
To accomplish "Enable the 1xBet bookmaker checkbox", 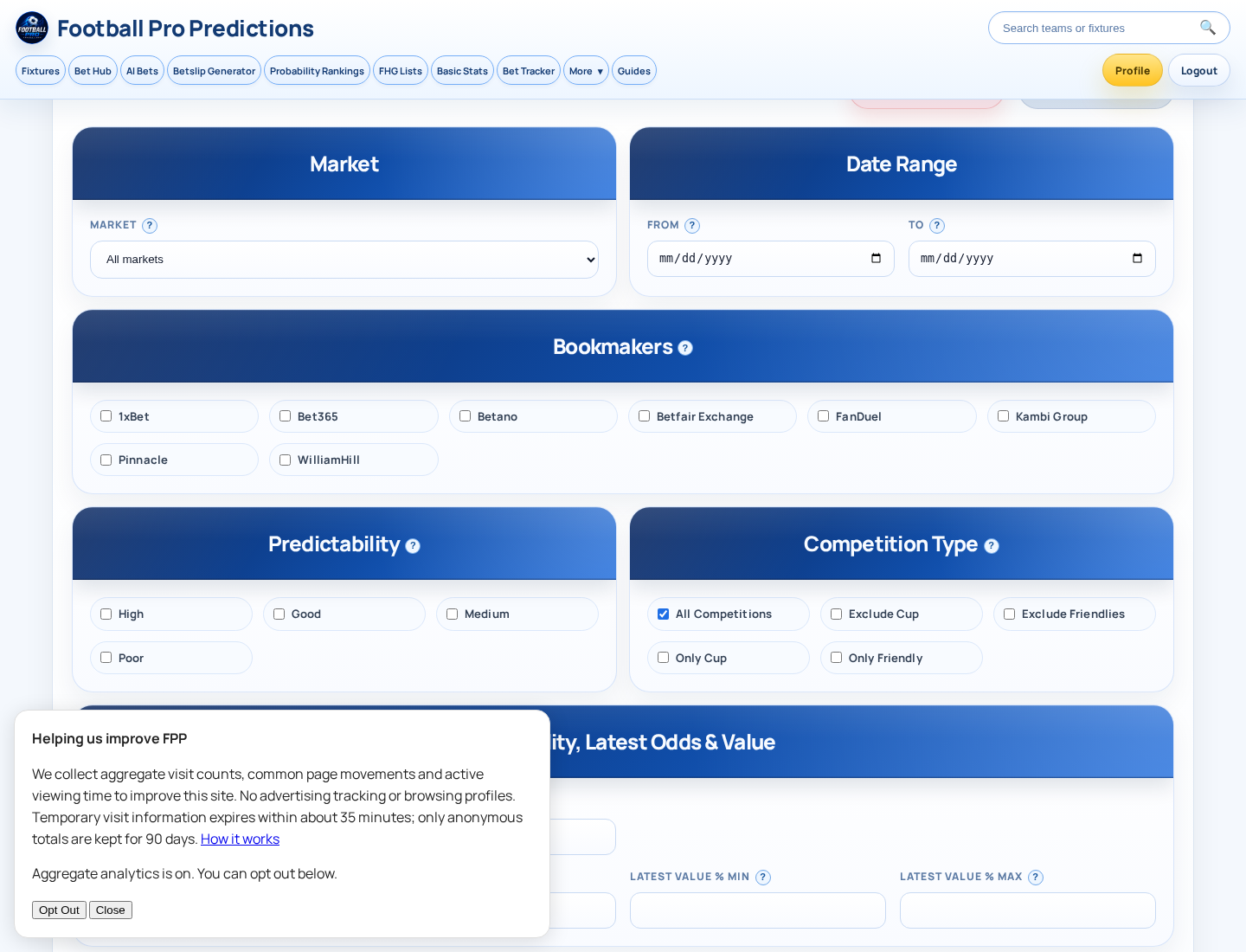I will tap(106, 416).
